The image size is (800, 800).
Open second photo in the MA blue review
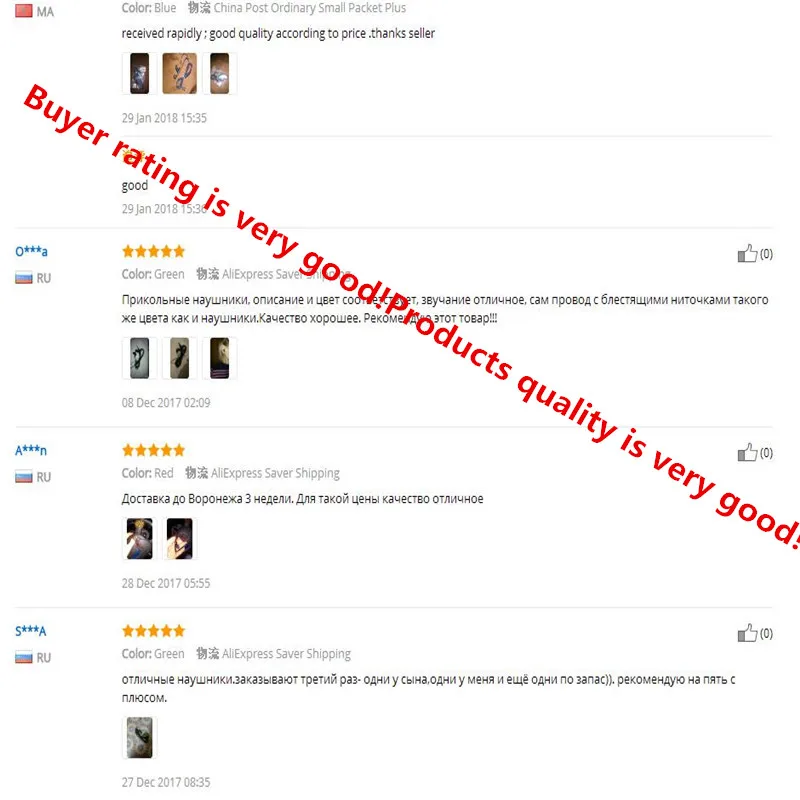180,73
